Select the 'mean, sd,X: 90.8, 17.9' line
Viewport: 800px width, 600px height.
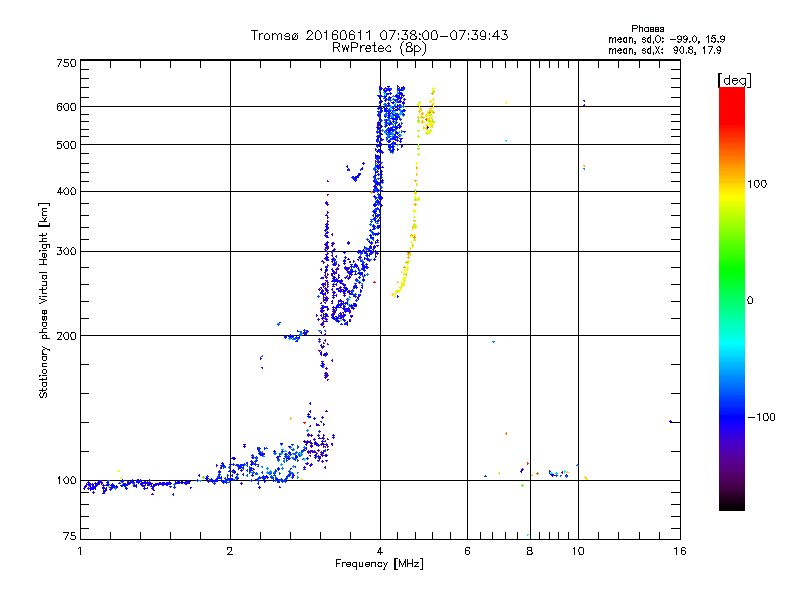664,51
